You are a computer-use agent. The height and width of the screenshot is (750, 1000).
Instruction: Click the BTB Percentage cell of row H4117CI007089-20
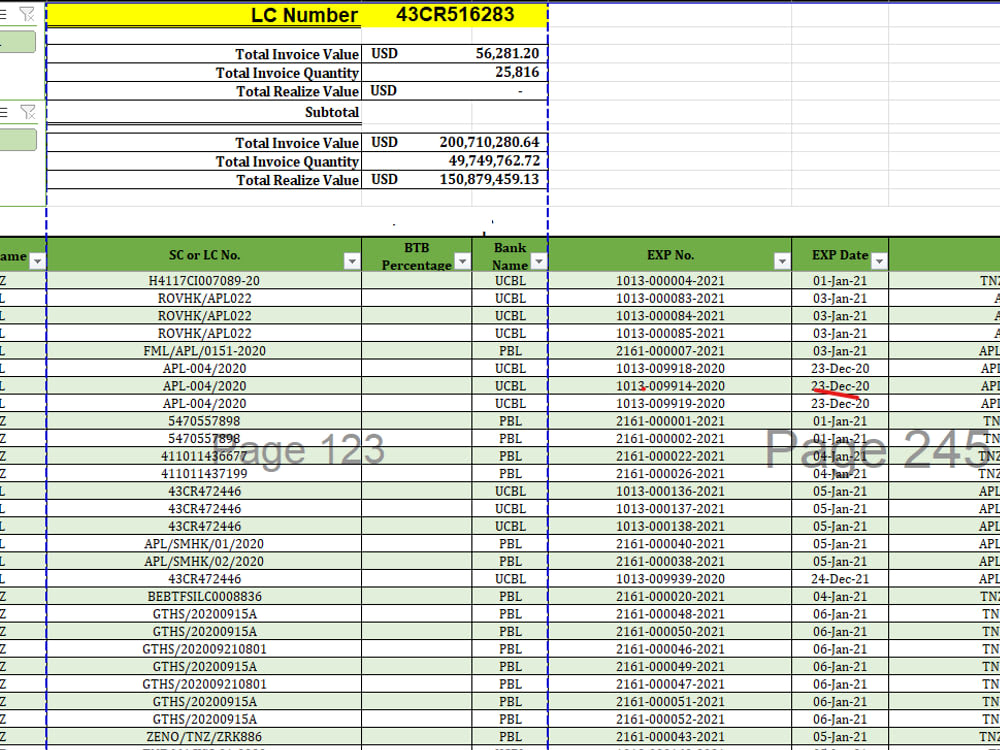[x=416, y=281]
